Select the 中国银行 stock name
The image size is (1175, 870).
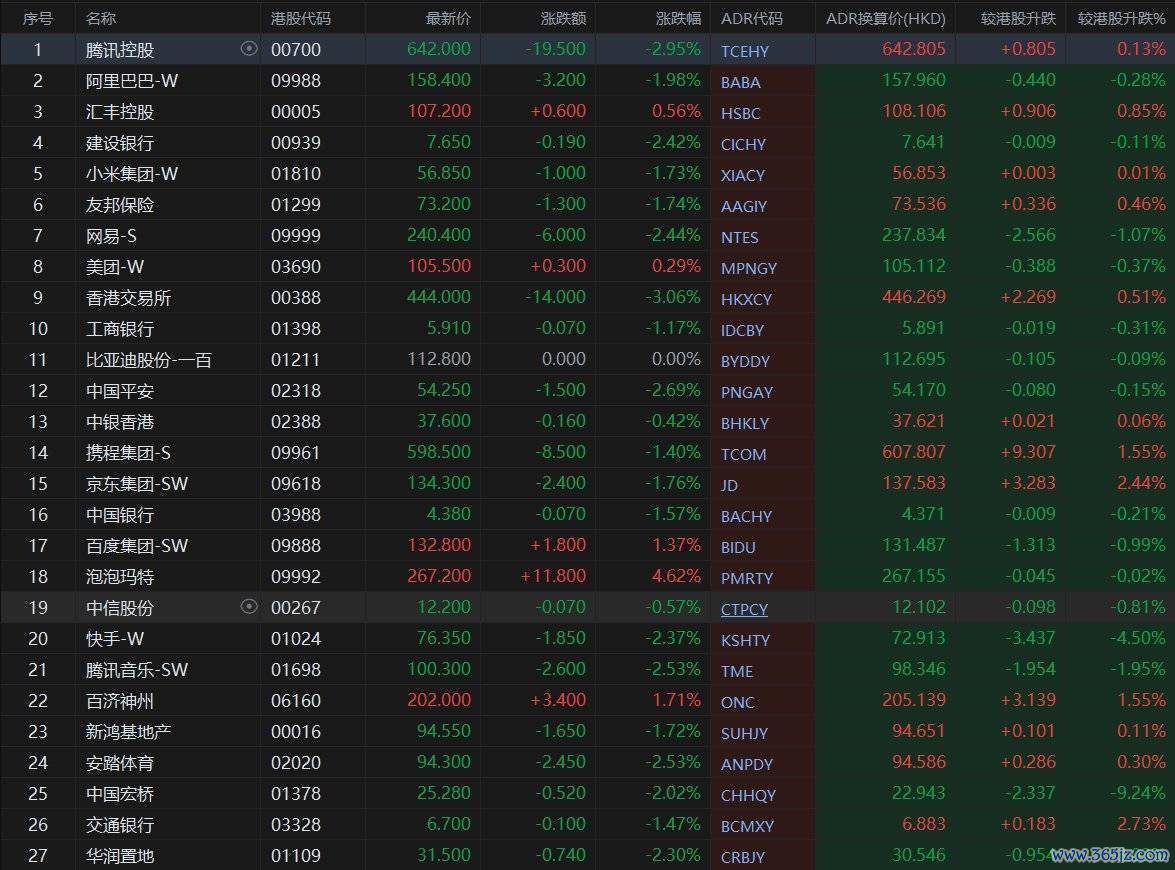(x=120, y=515)
